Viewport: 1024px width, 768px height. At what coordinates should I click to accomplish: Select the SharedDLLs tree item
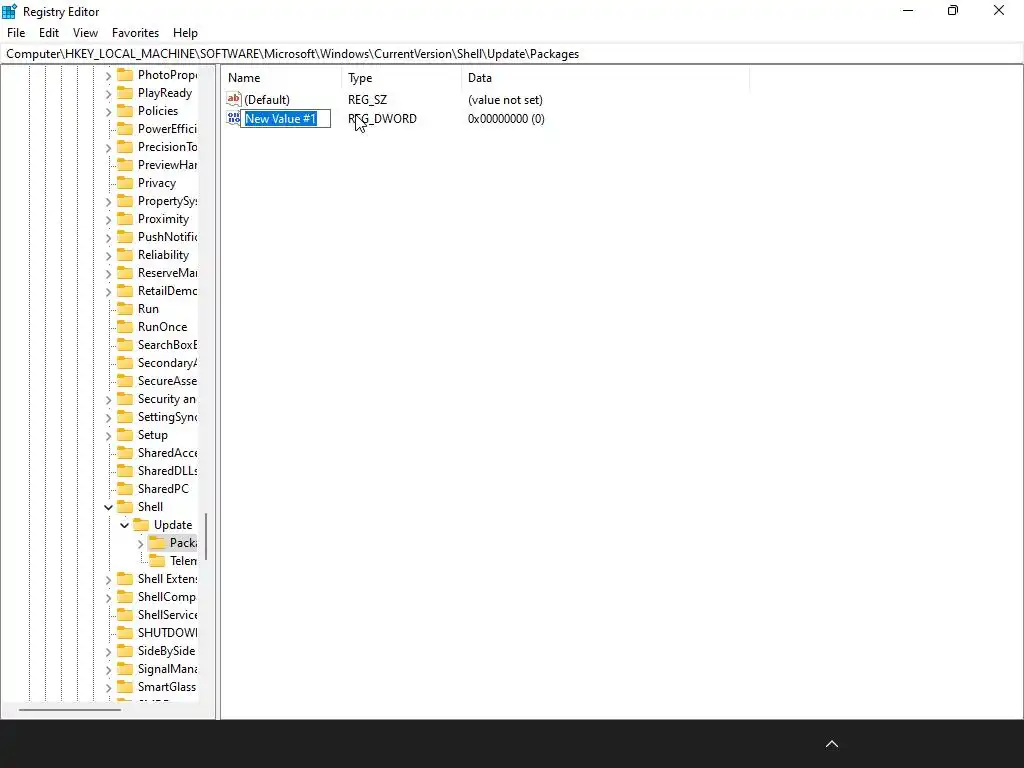pos(167,471)
